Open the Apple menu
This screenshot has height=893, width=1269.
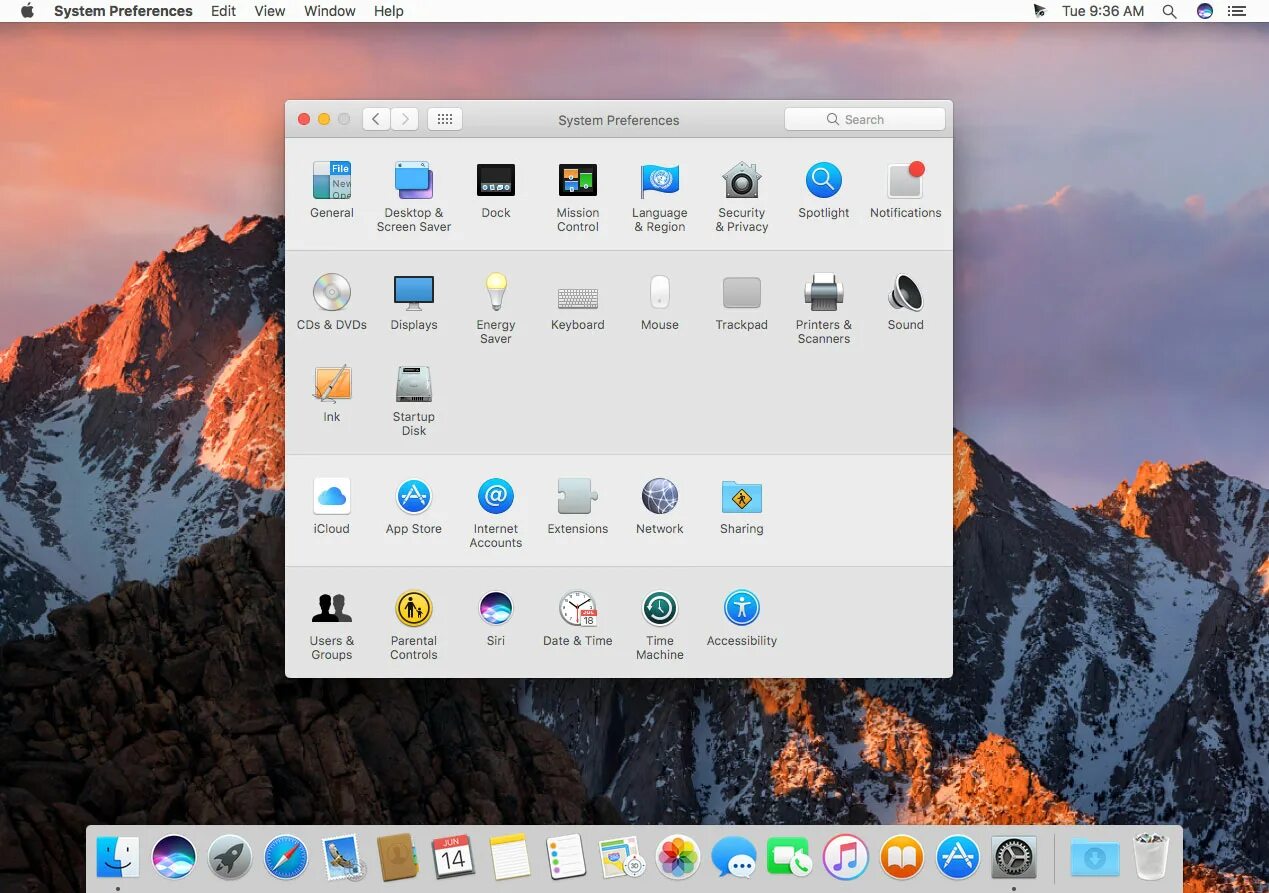pyautogui.click(x=27, y=11)
